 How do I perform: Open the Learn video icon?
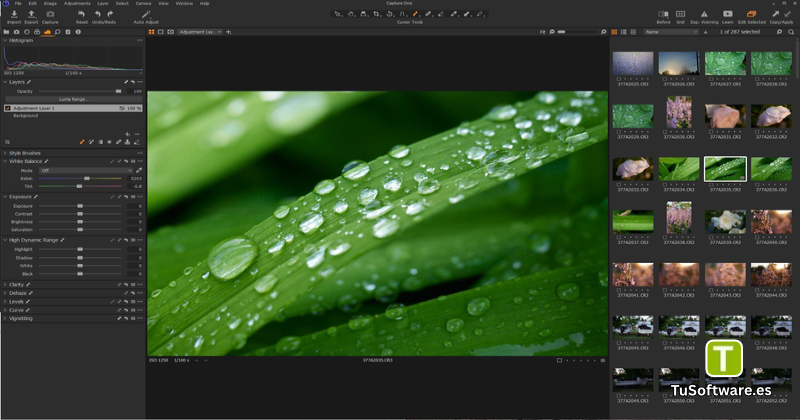click(x=728, y=14)
